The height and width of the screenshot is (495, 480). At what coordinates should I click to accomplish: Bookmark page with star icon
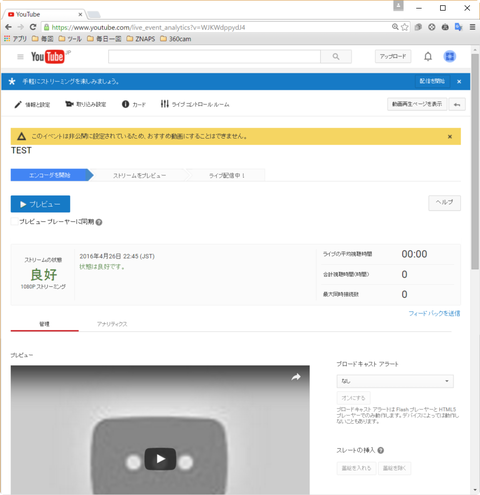pyautogui.click(x=404, y=27)
